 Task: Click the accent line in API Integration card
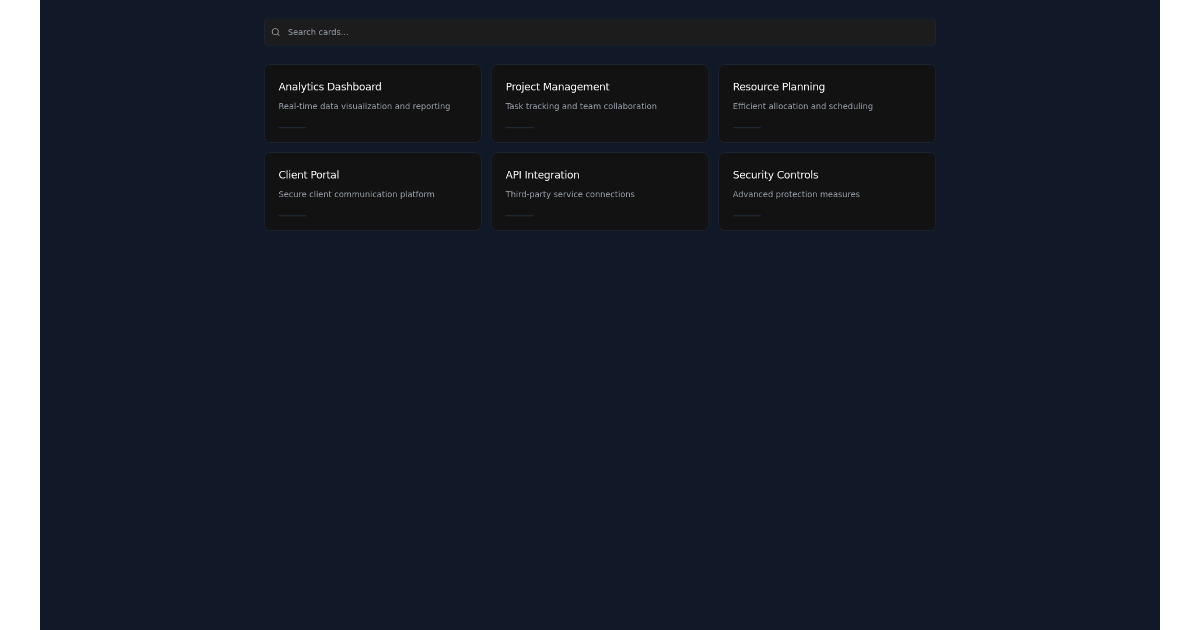[x=519, y=215]
